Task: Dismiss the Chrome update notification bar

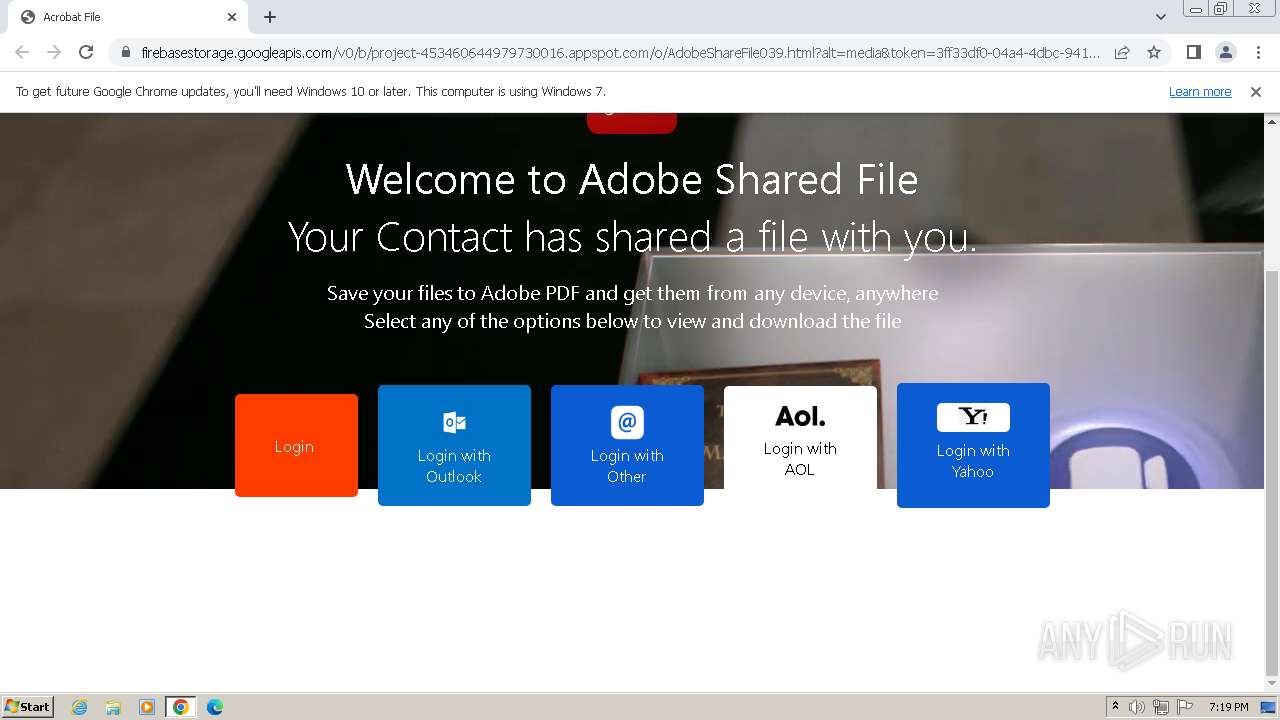Action: coord(1256,92)
